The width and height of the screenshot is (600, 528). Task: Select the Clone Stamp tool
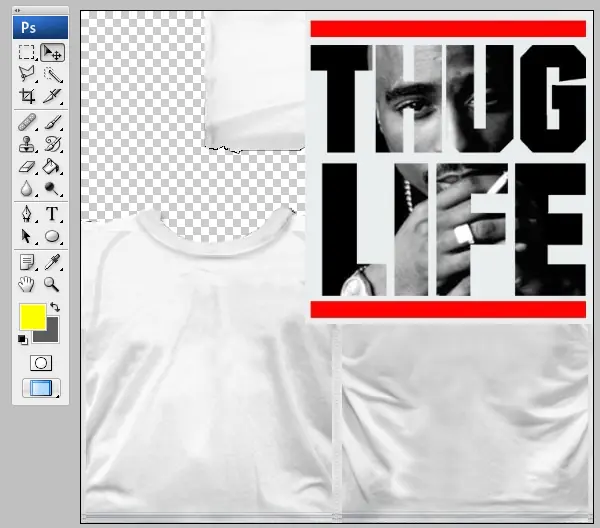[27, 145]
